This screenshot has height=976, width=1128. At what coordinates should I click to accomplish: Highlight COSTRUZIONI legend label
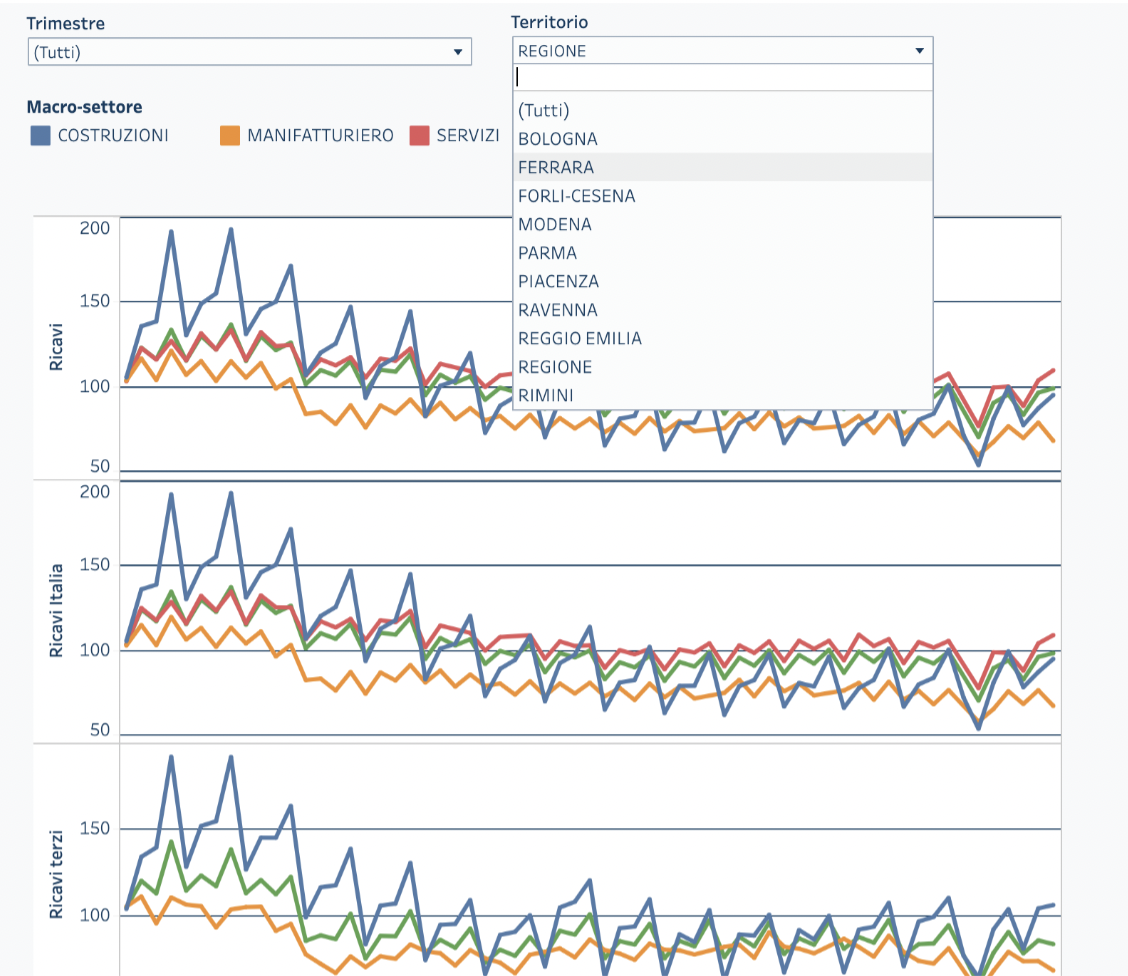pos(113,135)
